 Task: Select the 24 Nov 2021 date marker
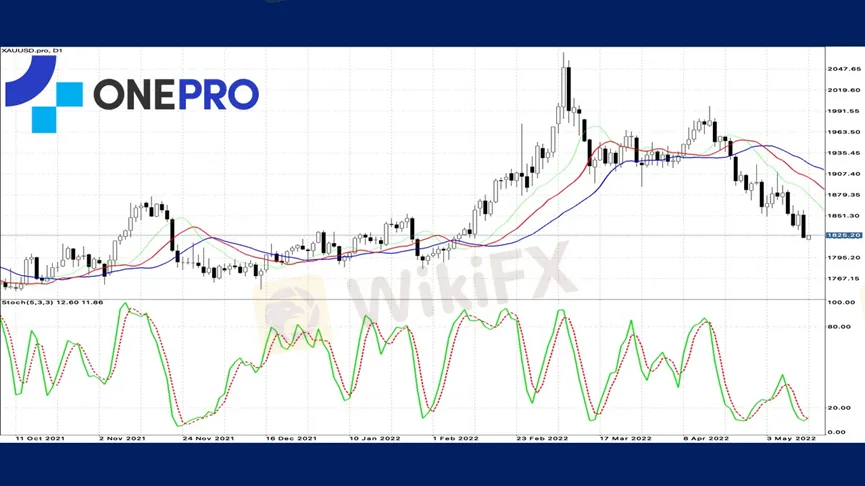coord(208,439)
